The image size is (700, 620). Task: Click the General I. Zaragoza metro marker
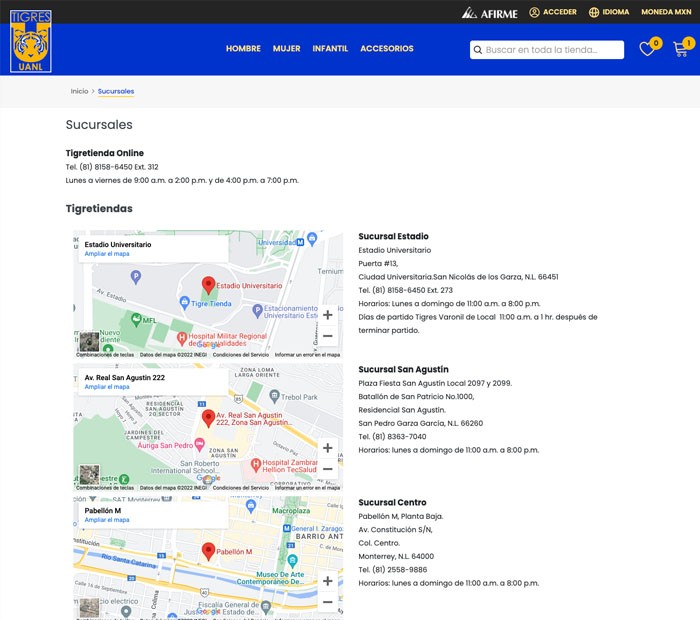(287, 528)
